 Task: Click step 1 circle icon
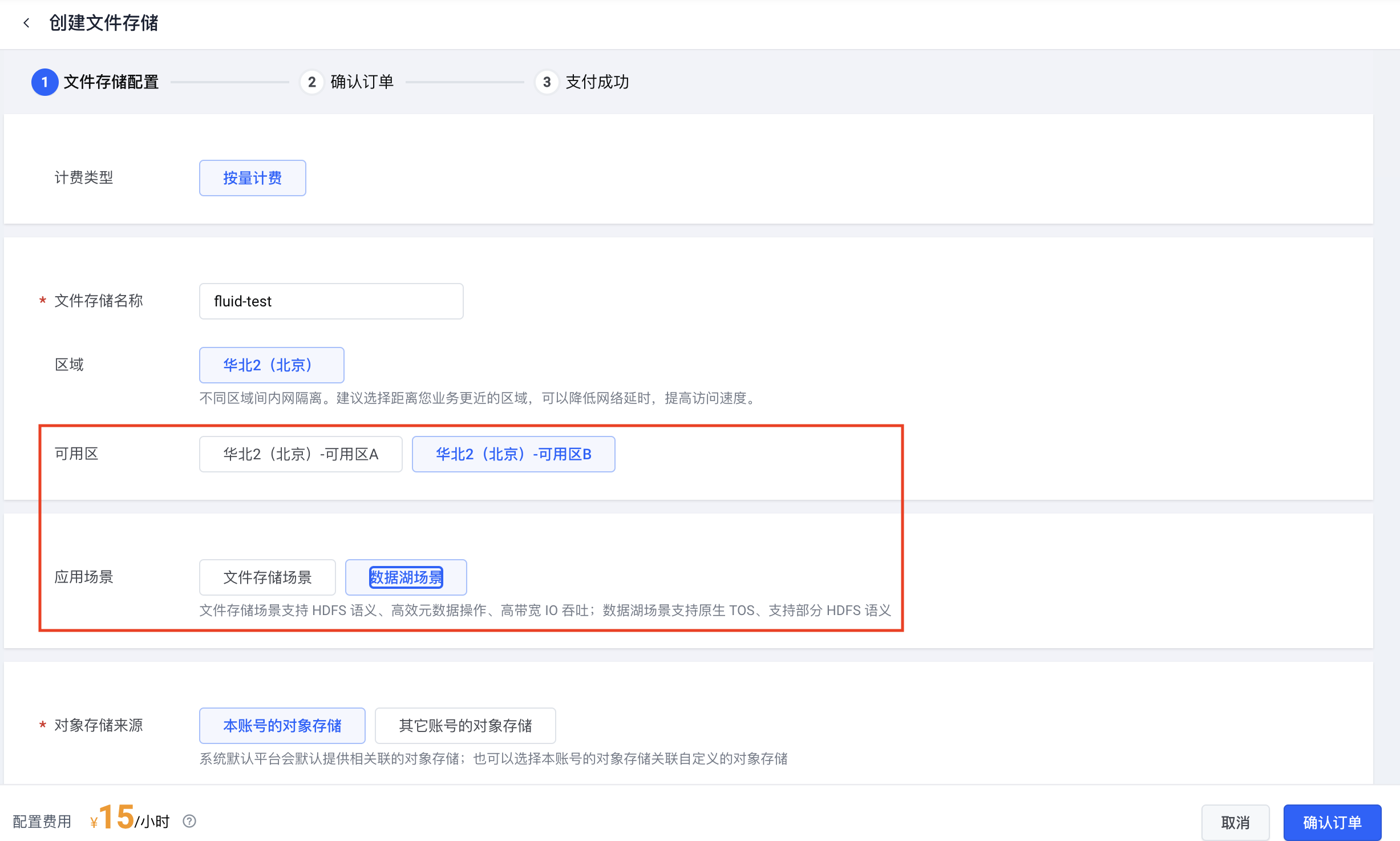(44, 82)
